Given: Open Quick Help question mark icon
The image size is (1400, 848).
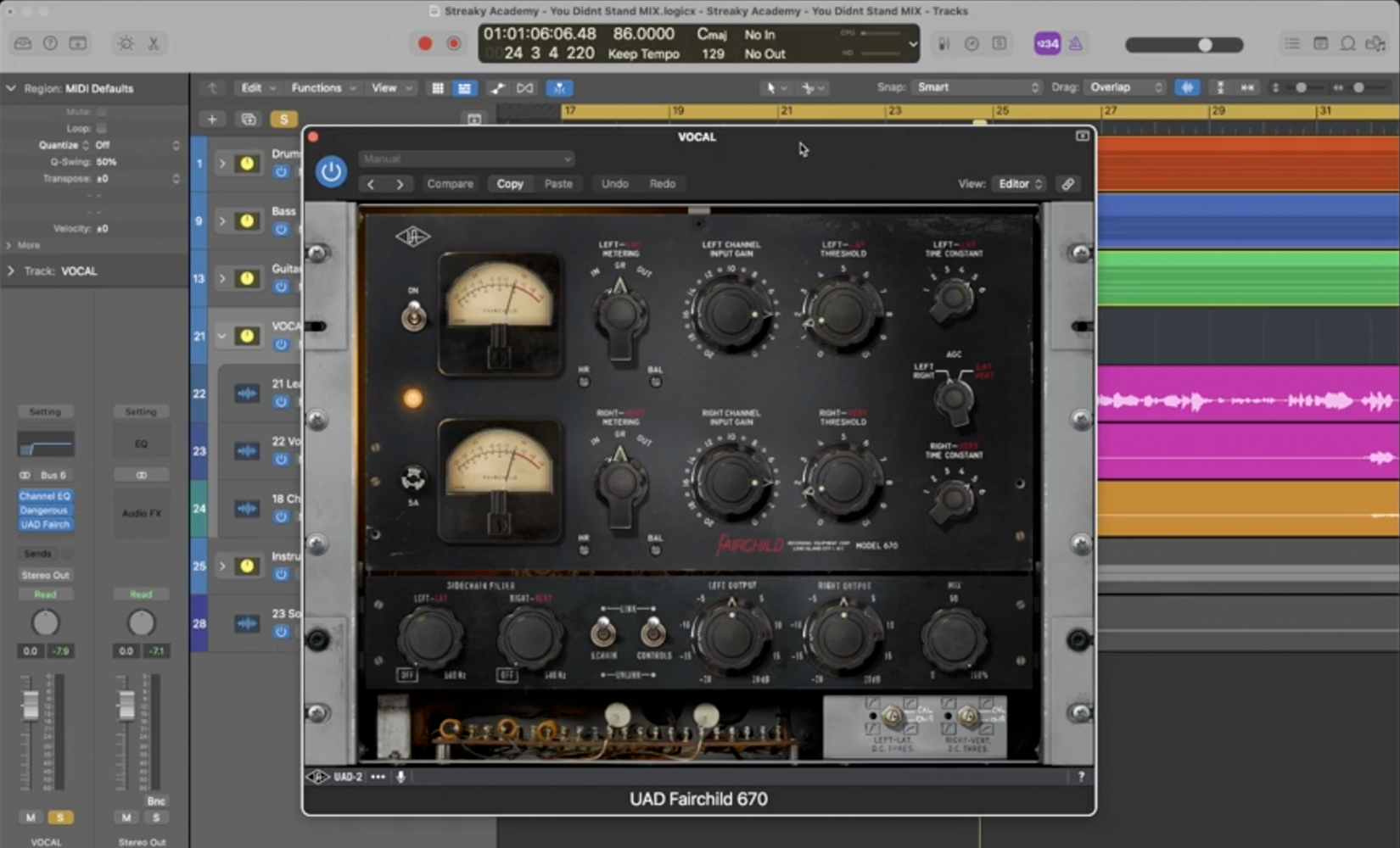Looking at the screenshot, I should pyautogui.click(x=50, y=43).
